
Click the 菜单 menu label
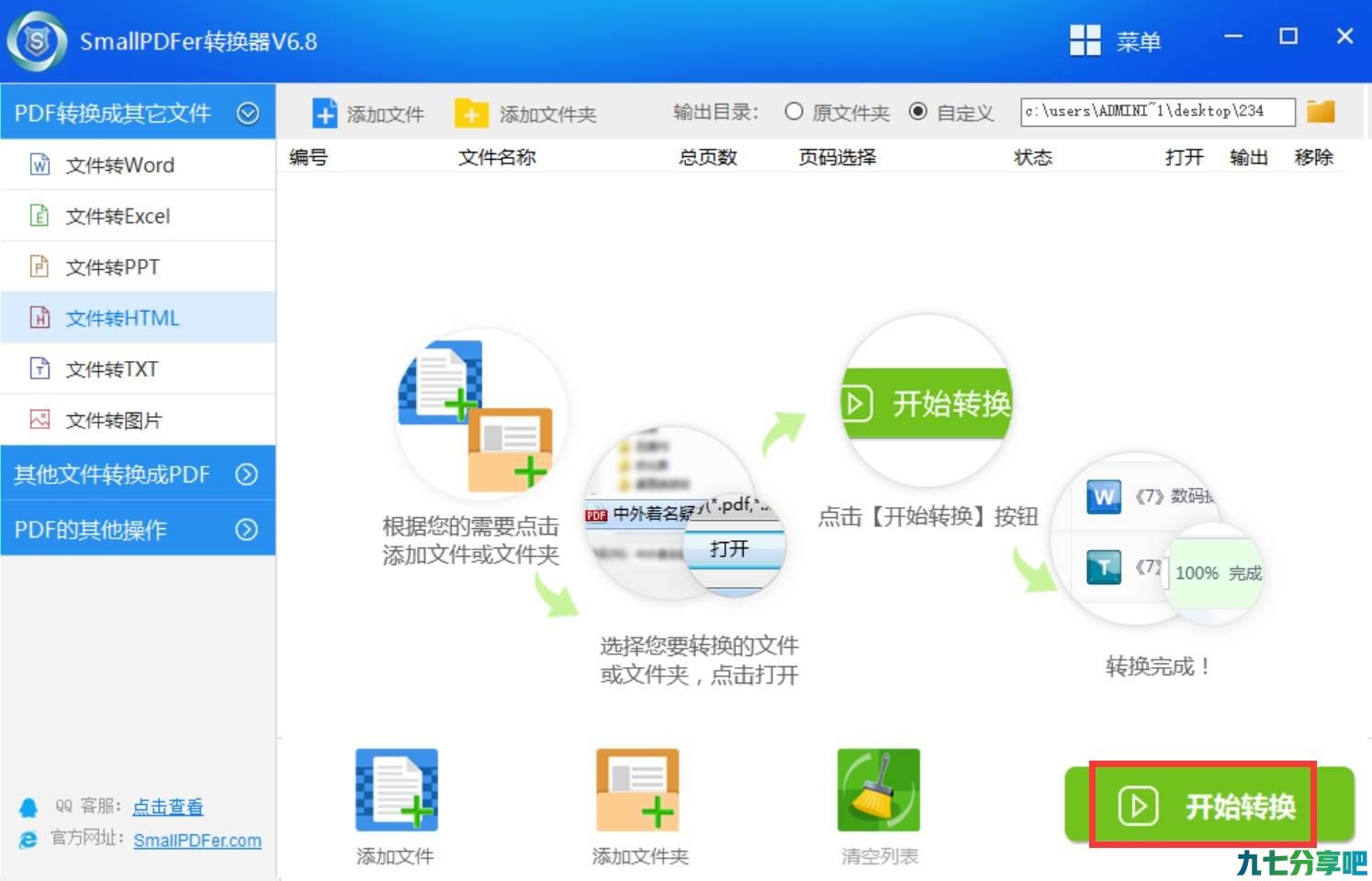point(1139,41)
